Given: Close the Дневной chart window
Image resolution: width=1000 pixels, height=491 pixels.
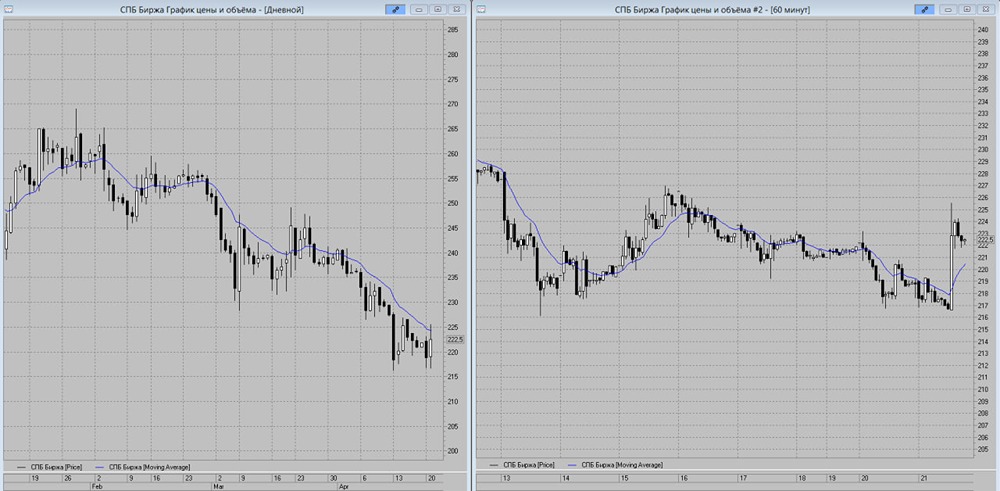Looking at the screenshot, I should [455, 10].
